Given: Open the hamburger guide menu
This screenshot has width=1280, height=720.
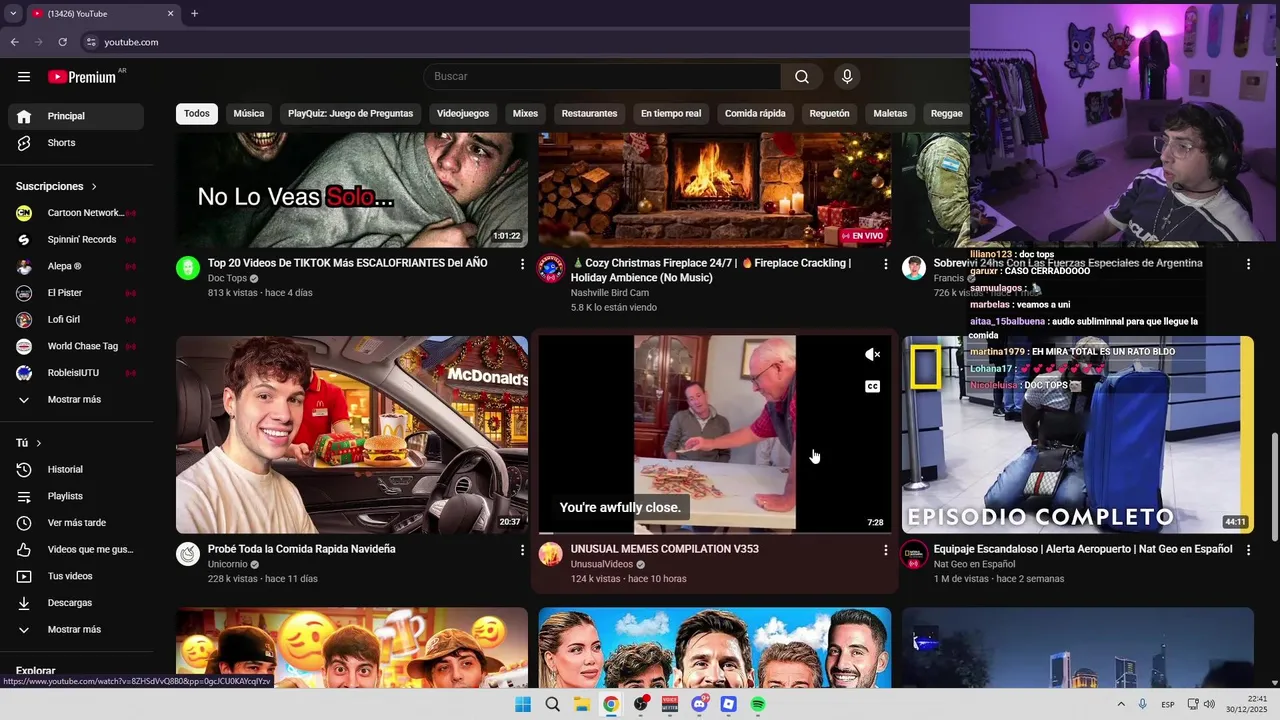Looking at the screenshot, I should (24, 77).
